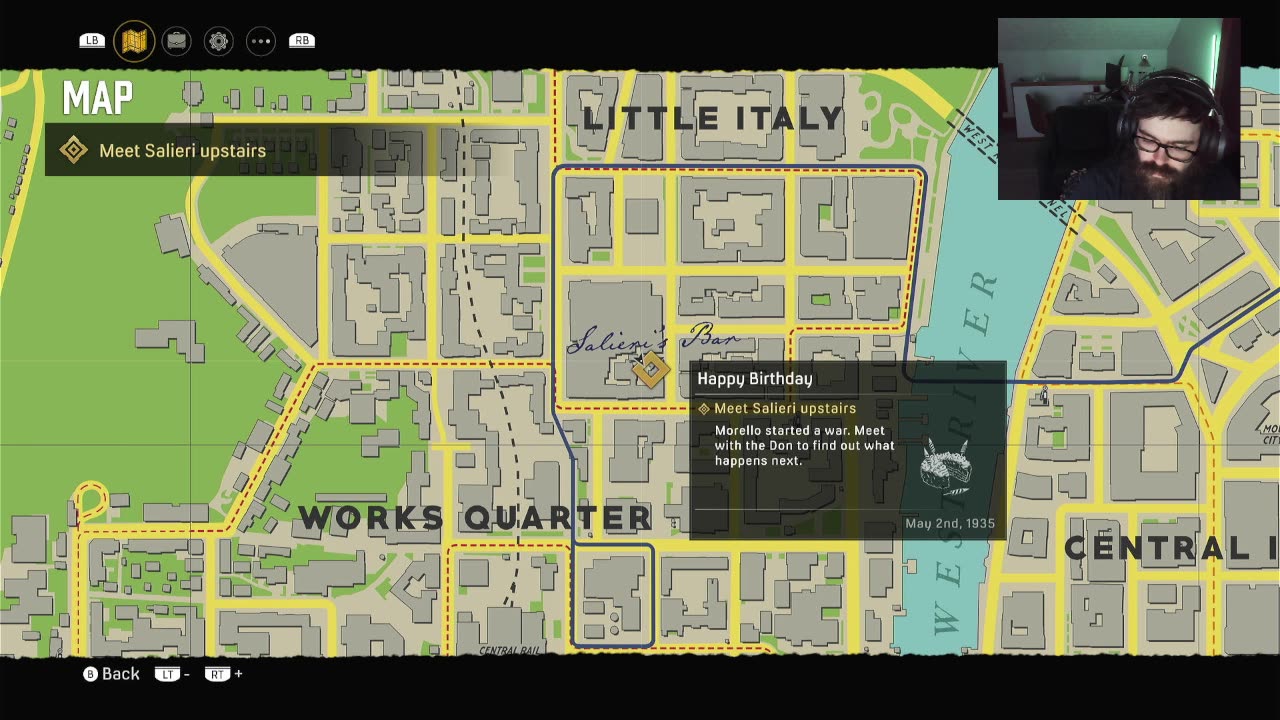Open the settings gear tab

coord(218,41)
